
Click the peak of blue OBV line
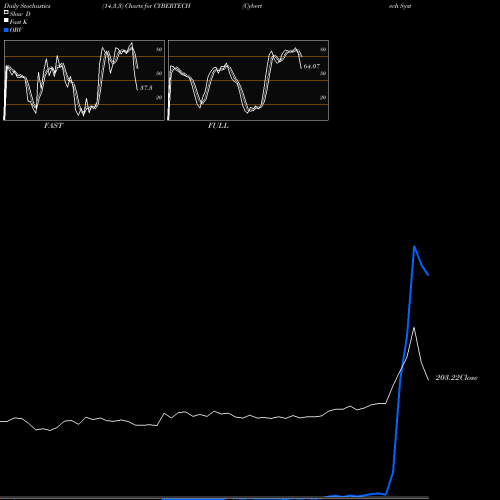(414, 246)
